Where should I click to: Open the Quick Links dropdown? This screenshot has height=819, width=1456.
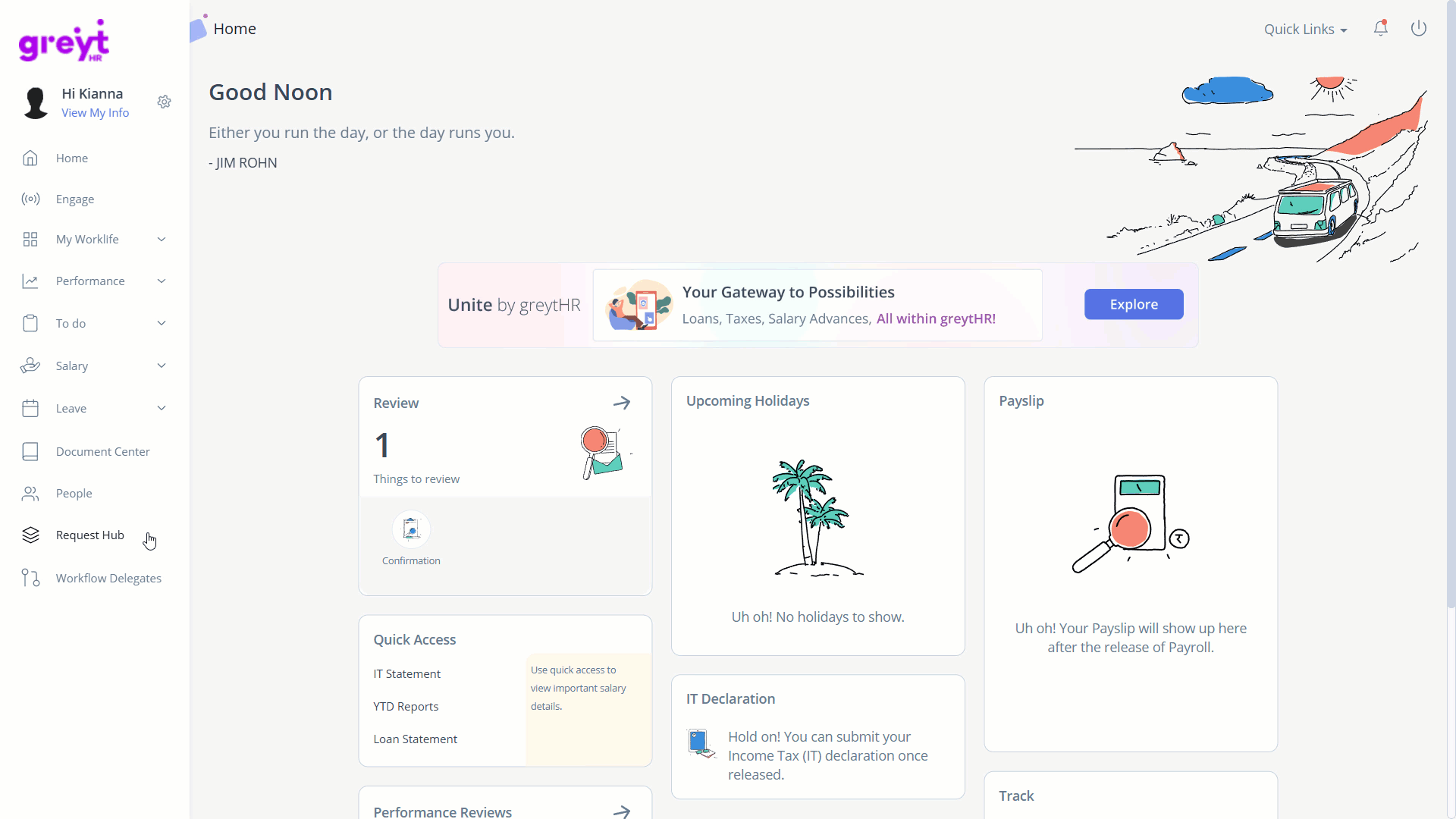[1305, 30]
